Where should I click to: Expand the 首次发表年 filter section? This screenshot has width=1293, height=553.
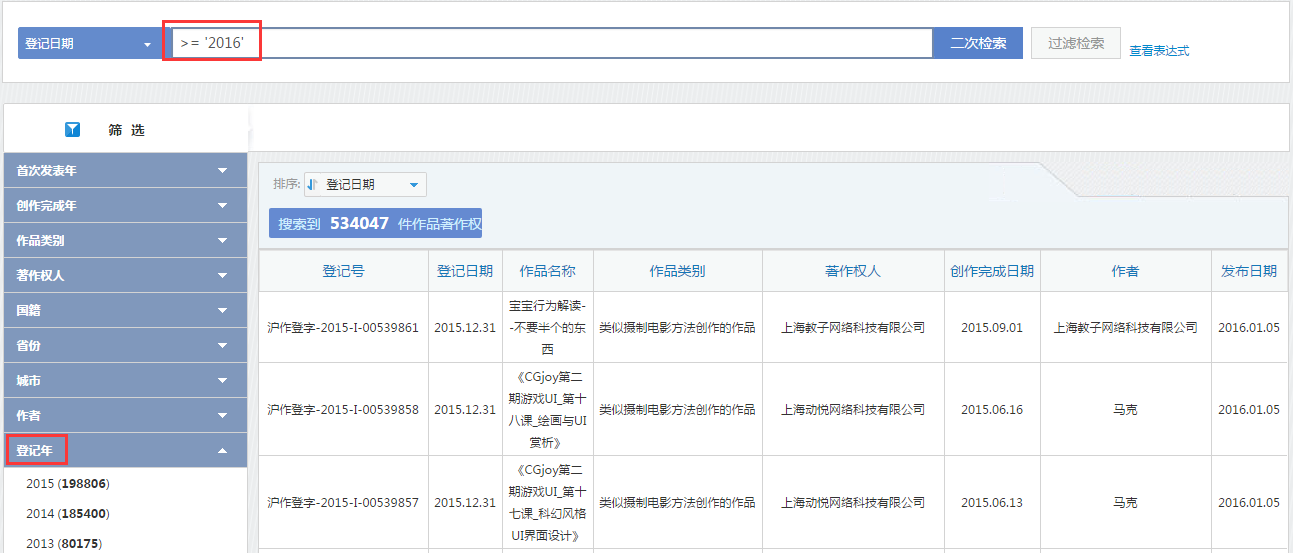pos(125,170)
